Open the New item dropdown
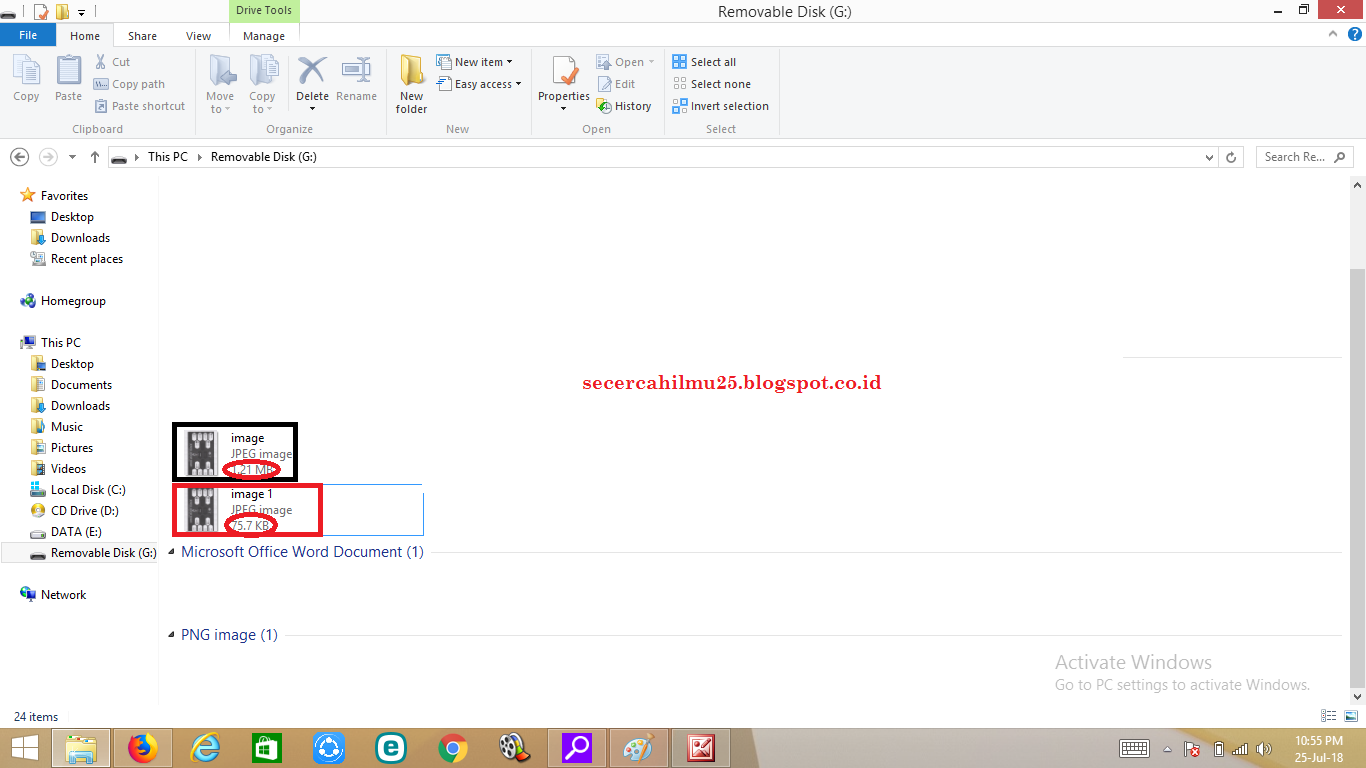Viewport: 1366px width, 768px height. click(477, 61)
